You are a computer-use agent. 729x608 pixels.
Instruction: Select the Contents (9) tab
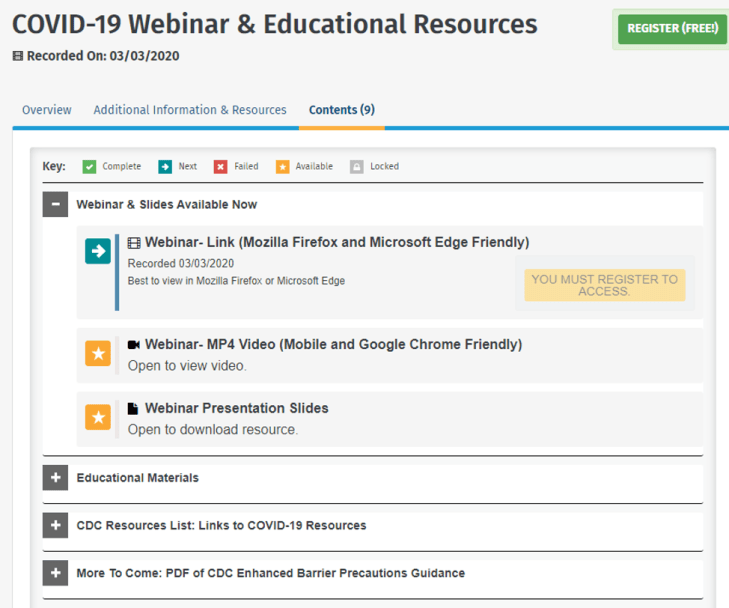341,110
